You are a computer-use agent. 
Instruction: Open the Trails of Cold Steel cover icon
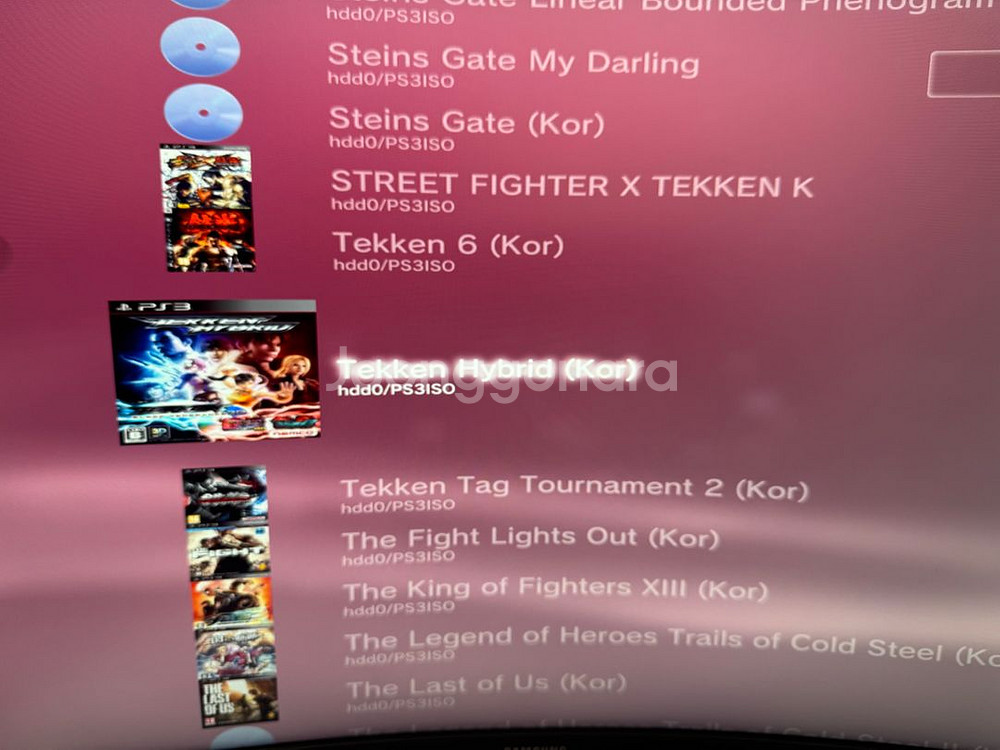235,654
